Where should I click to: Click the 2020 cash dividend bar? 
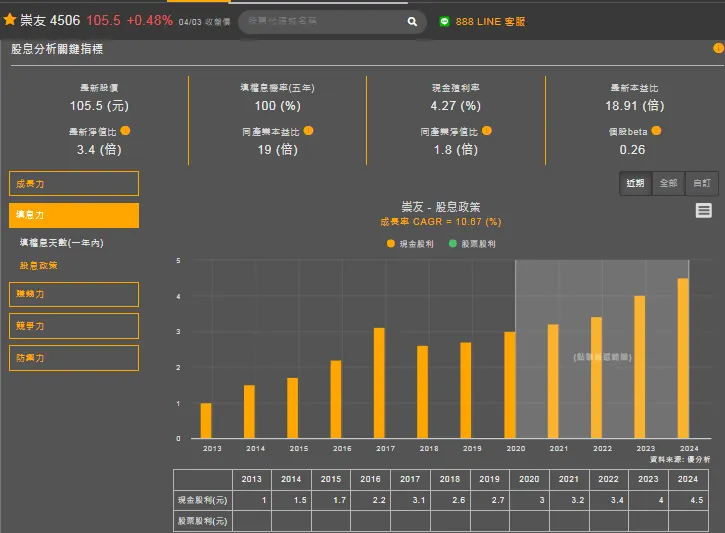pyautogui.click(x=510, y=385)
